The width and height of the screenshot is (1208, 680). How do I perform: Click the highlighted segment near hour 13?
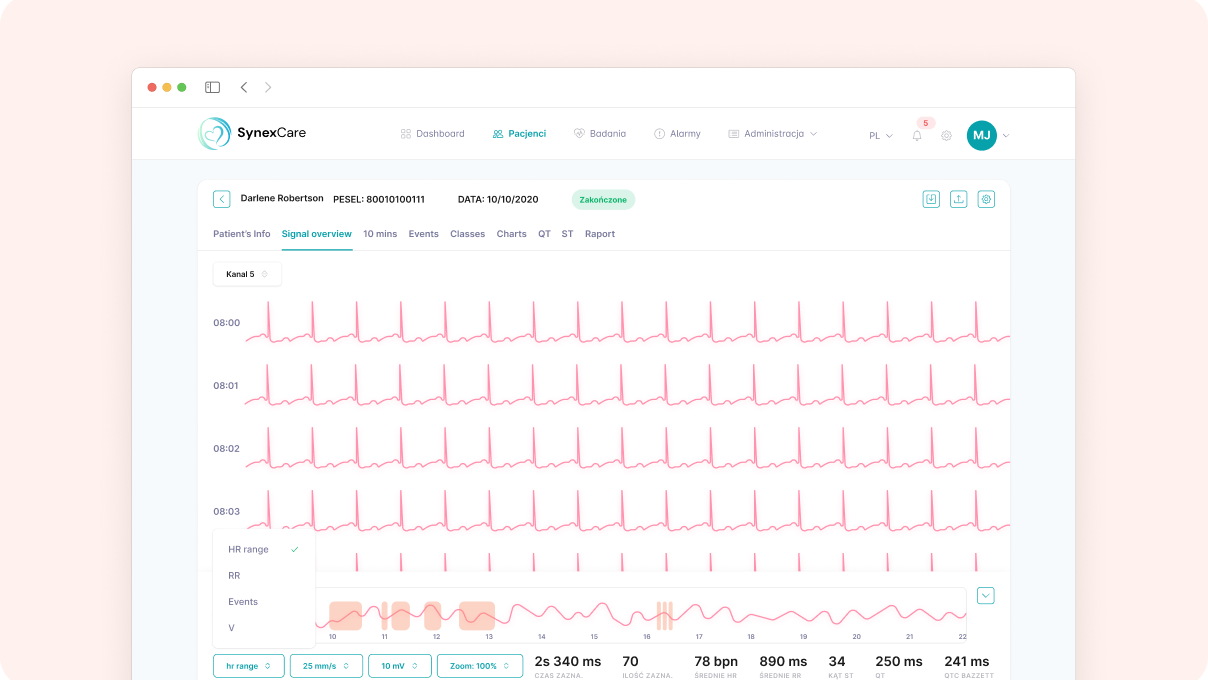[477, 616]
